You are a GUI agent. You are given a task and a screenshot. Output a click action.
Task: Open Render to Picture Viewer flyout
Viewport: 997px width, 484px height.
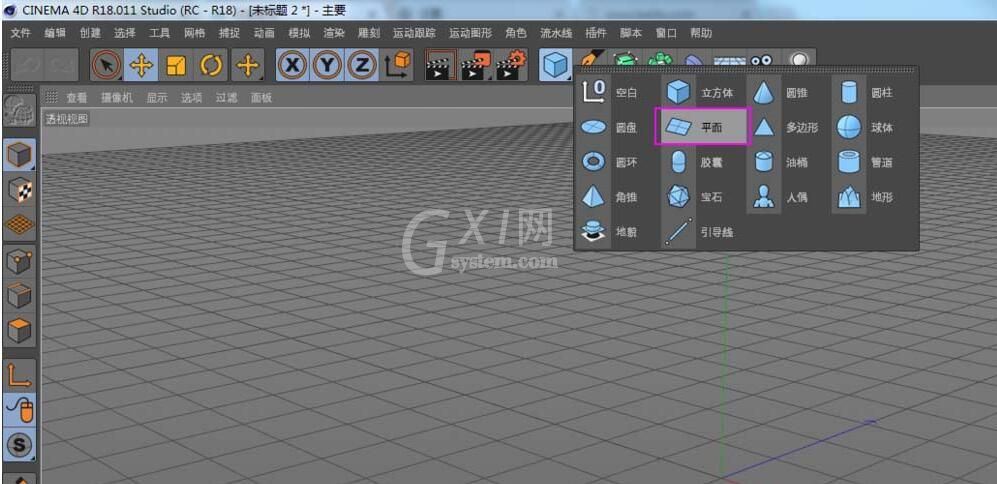pos(476,65)
